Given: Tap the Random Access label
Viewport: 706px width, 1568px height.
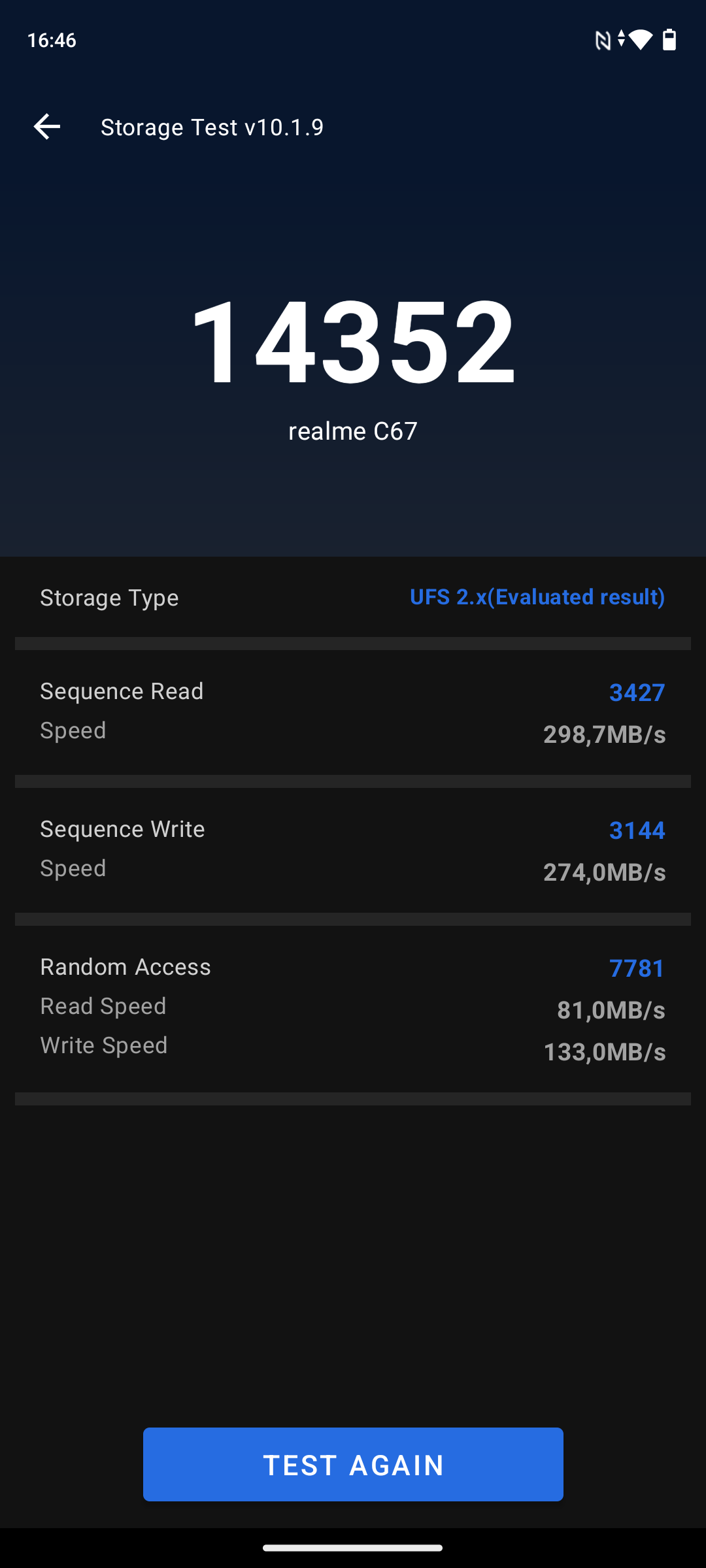Looking at the screenshot, I should (126, 967).
